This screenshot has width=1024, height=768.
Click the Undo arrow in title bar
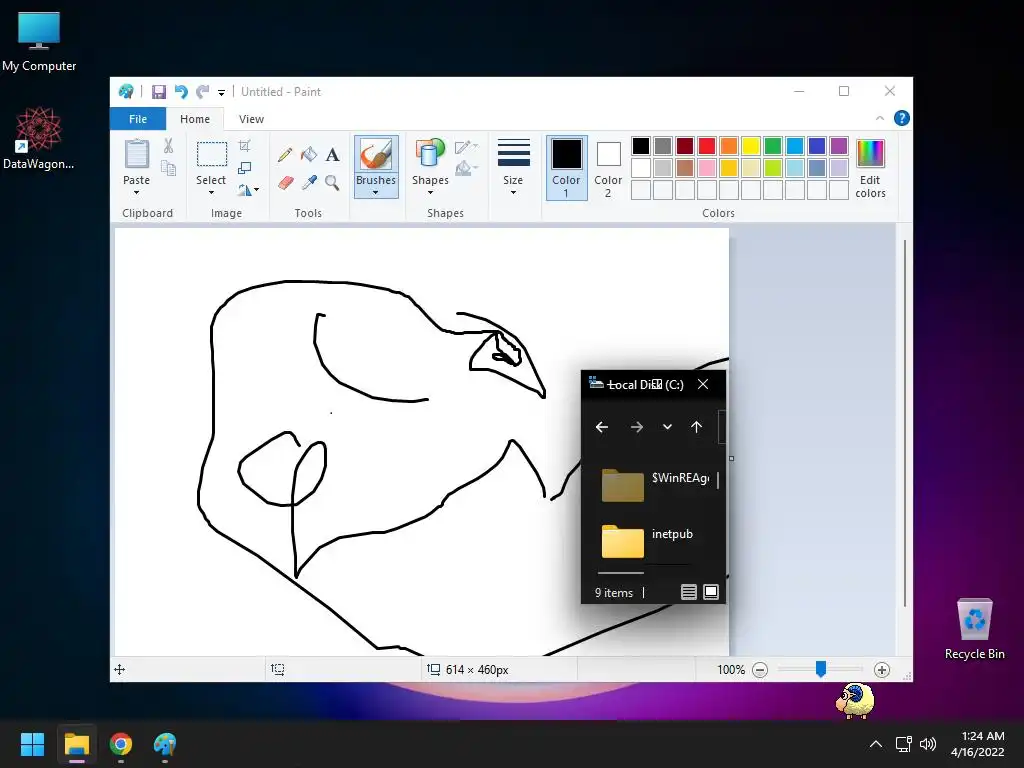[181, 92]
